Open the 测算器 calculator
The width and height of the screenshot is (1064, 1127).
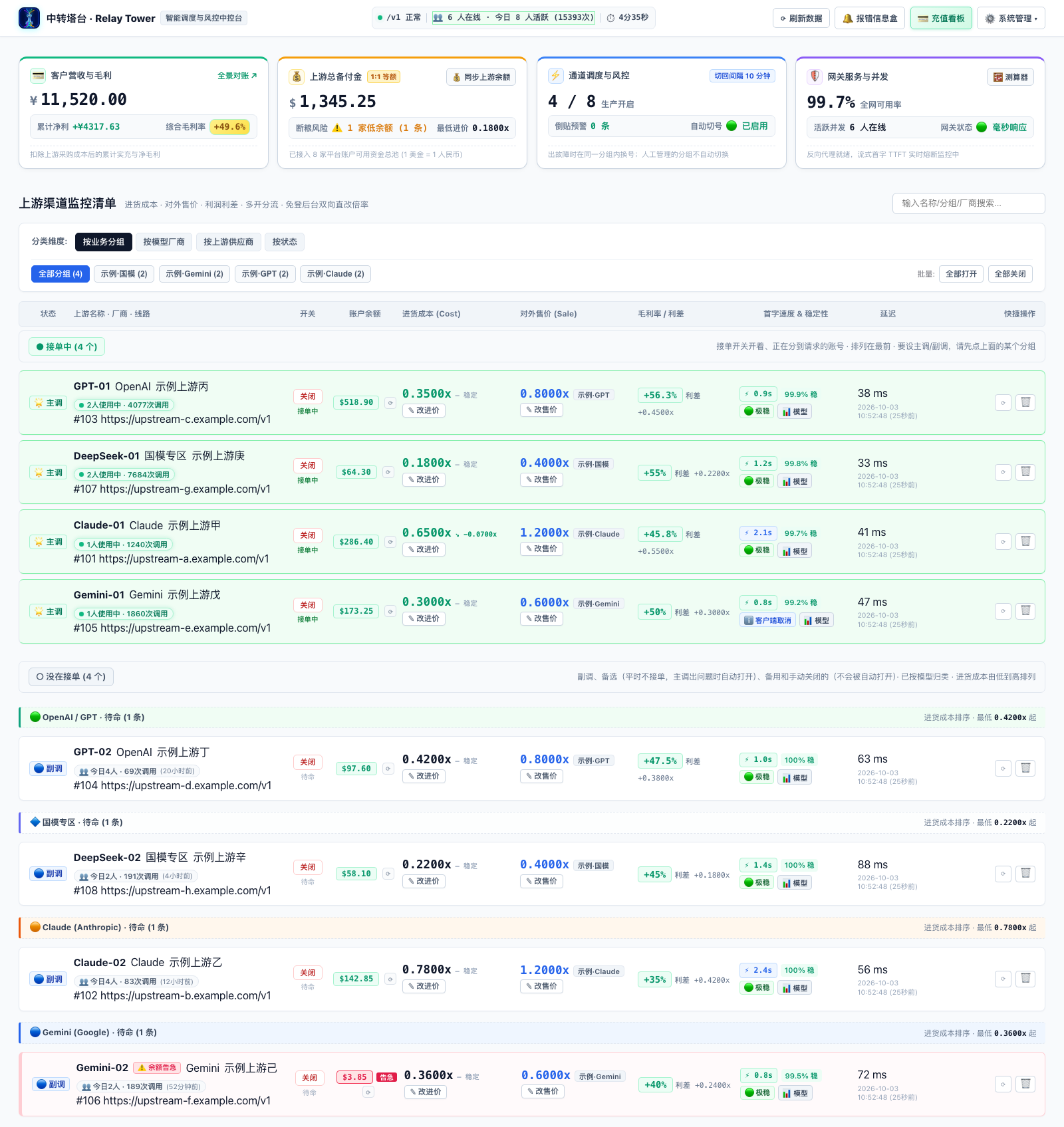click(x=1010, y=77)
